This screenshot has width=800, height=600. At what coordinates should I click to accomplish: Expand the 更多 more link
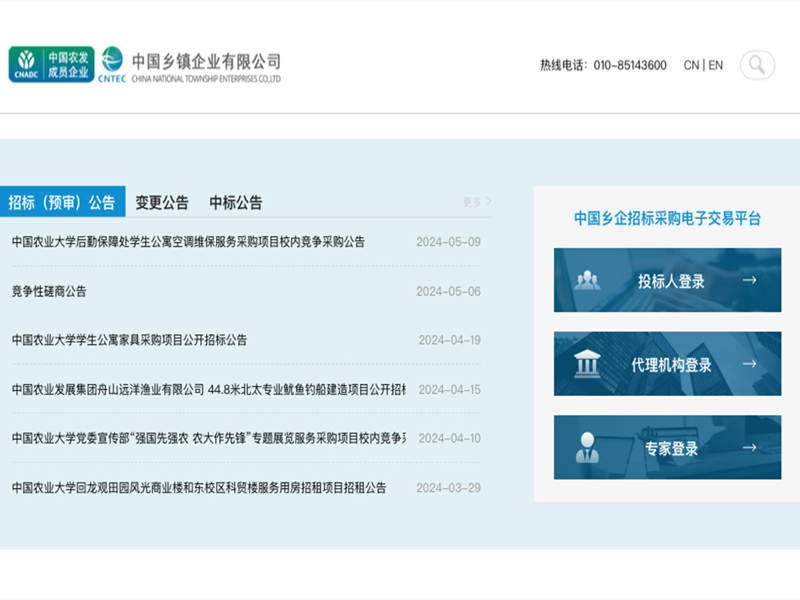pyautogui.click(x=477, y=202)
